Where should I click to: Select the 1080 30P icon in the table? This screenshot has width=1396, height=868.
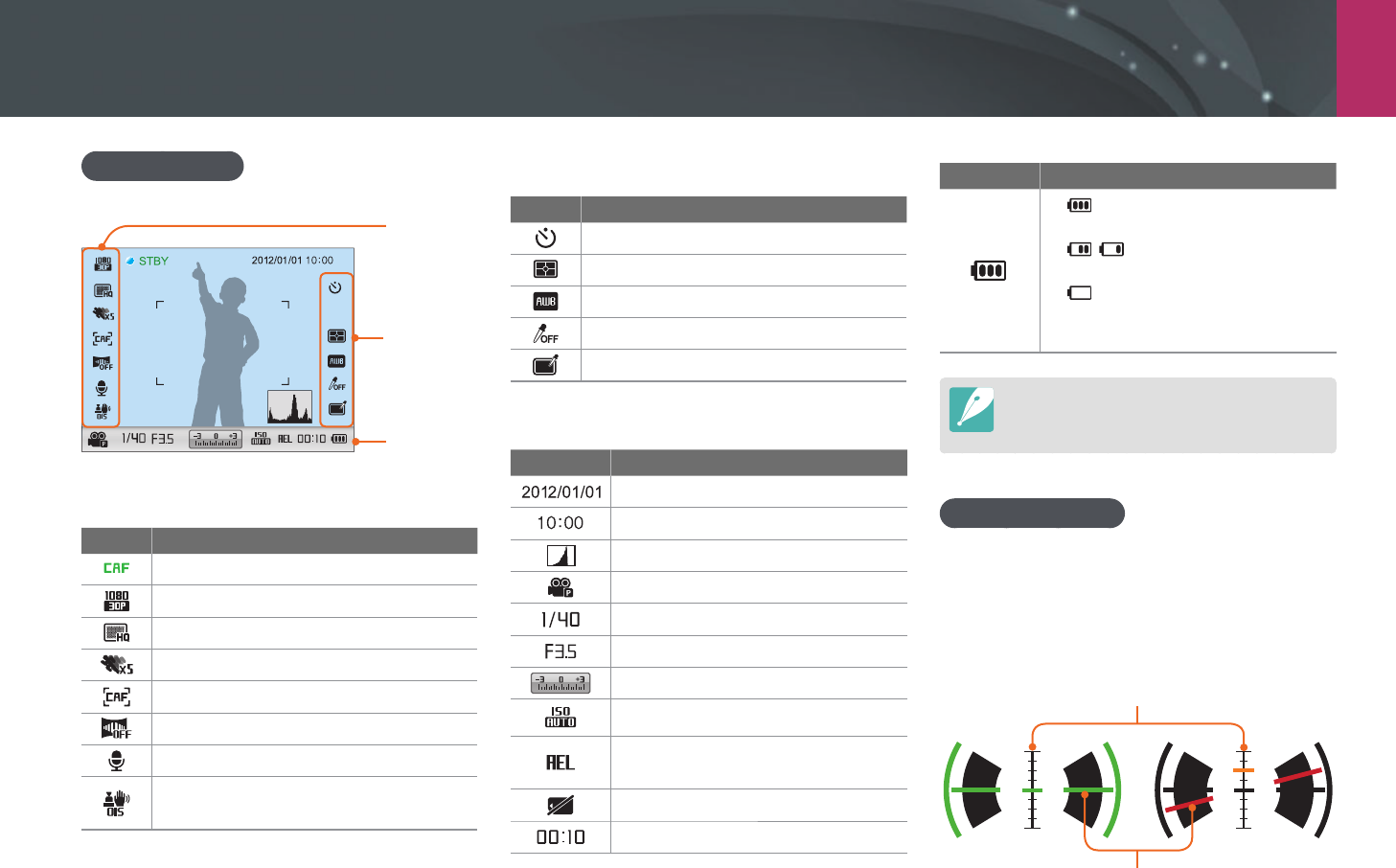pos(116,601)
